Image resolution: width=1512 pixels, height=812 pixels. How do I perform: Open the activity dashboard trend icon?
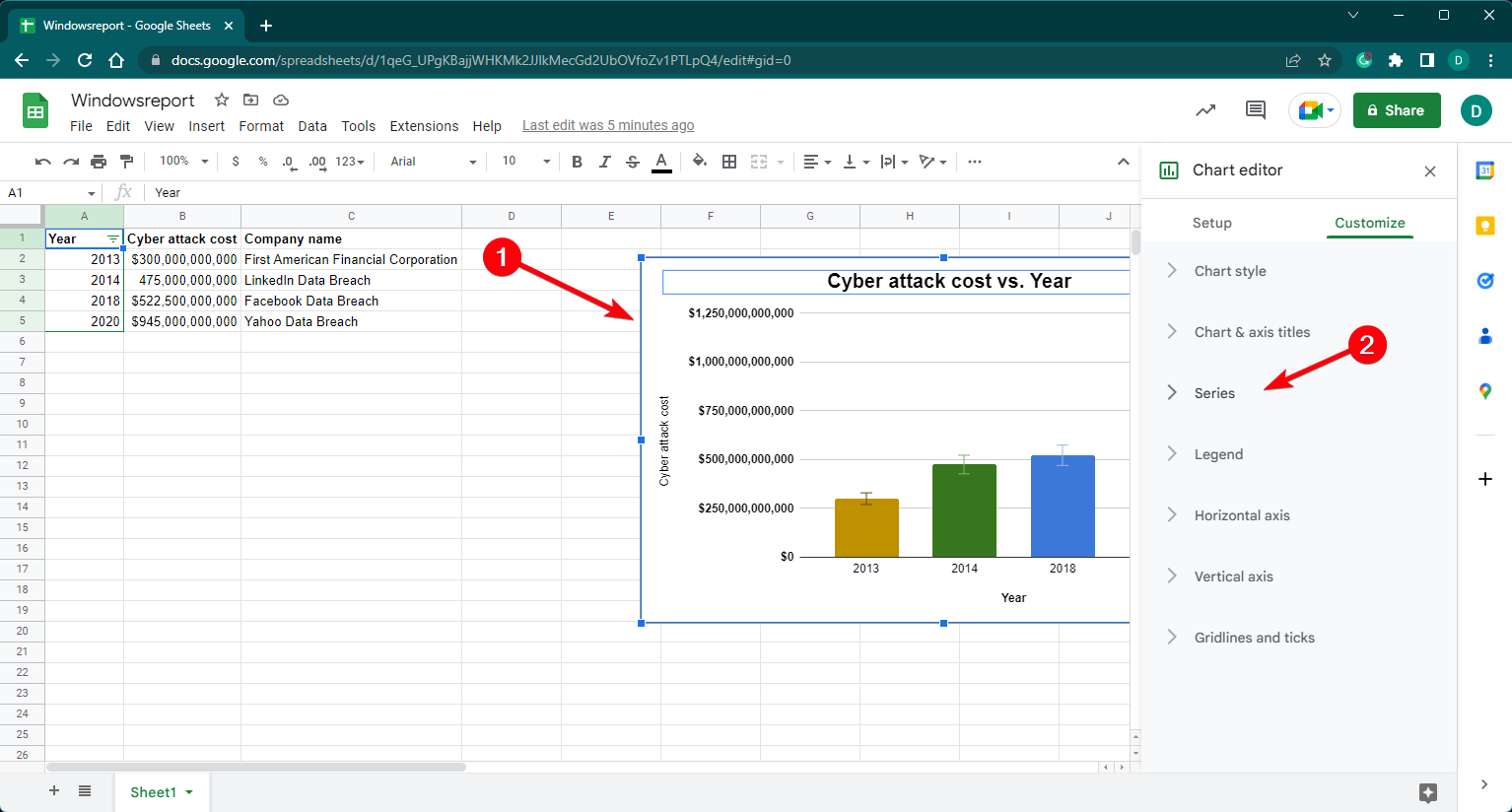[1205, 110]
